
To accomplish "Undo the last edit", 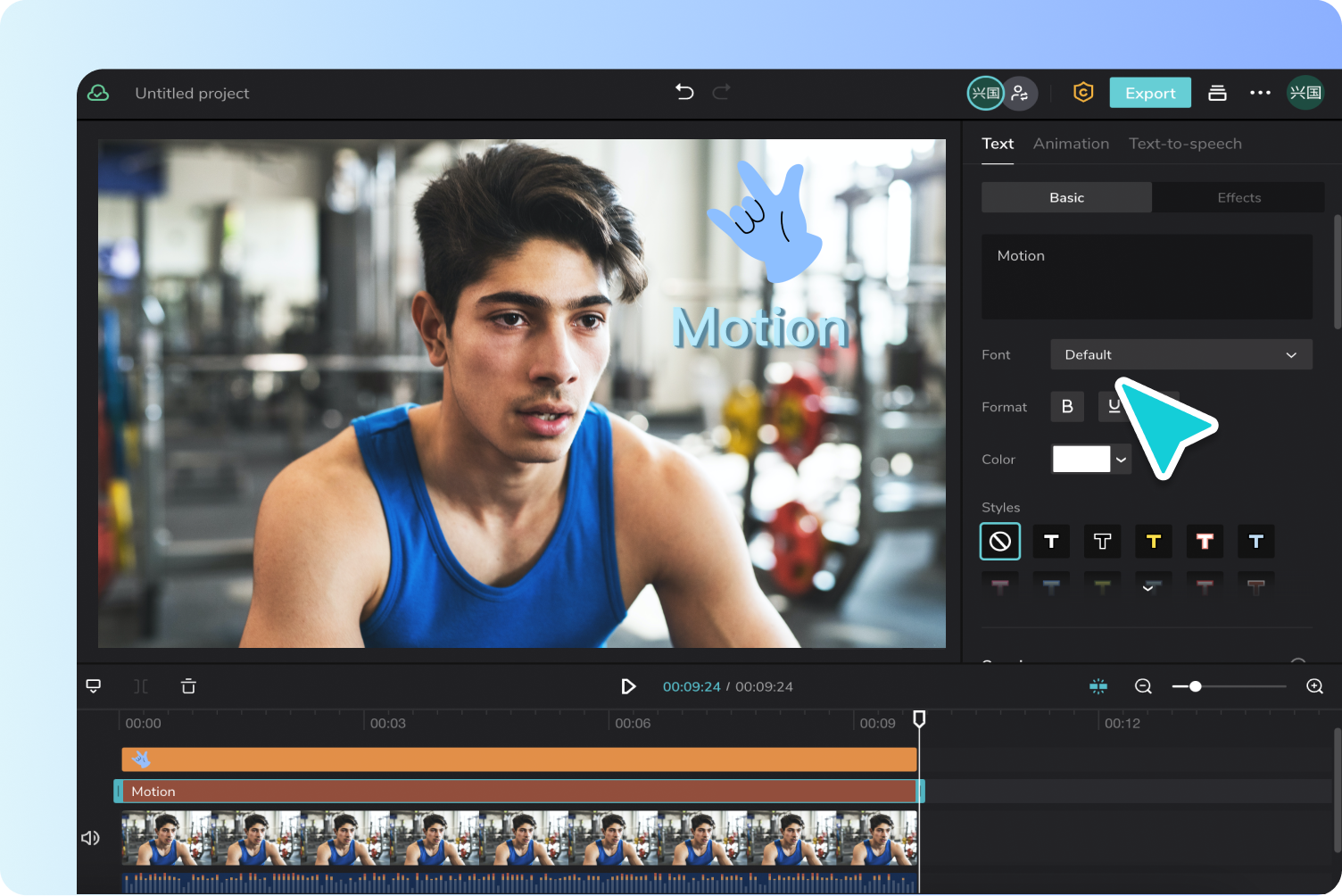I will (684, 91).
